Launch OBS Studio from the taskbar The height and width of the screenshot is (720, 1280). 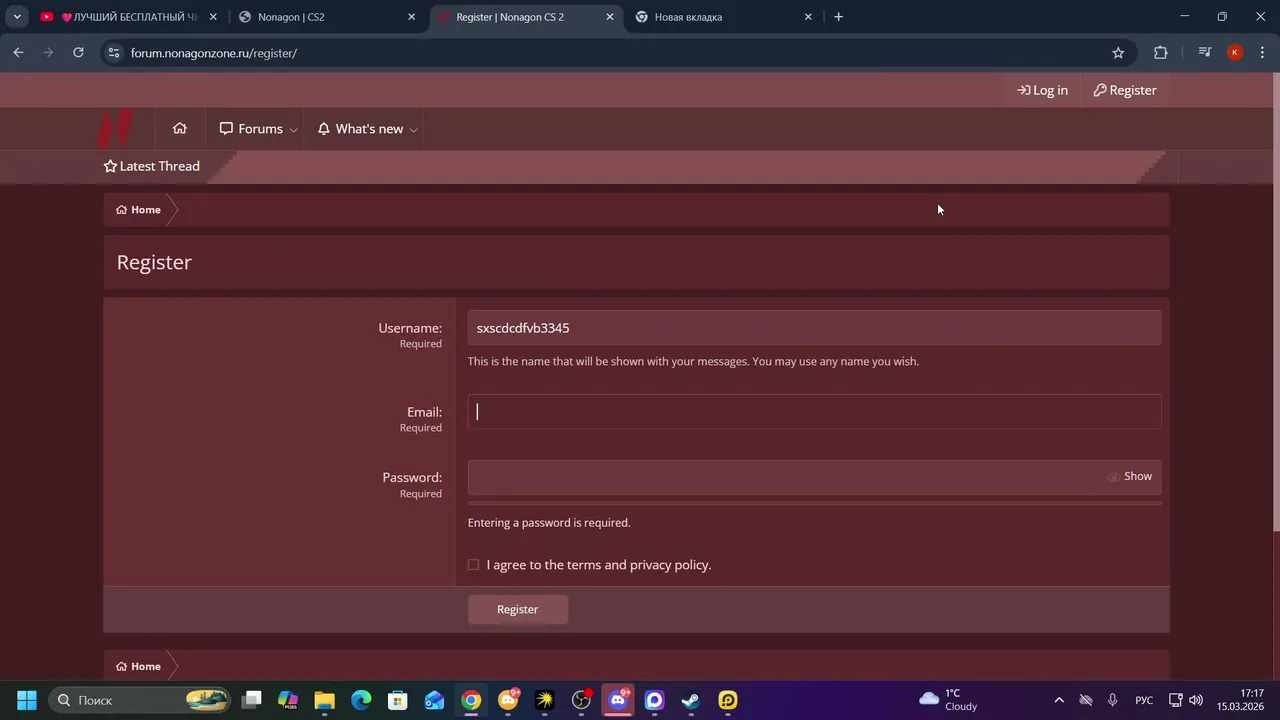(581, 700)
